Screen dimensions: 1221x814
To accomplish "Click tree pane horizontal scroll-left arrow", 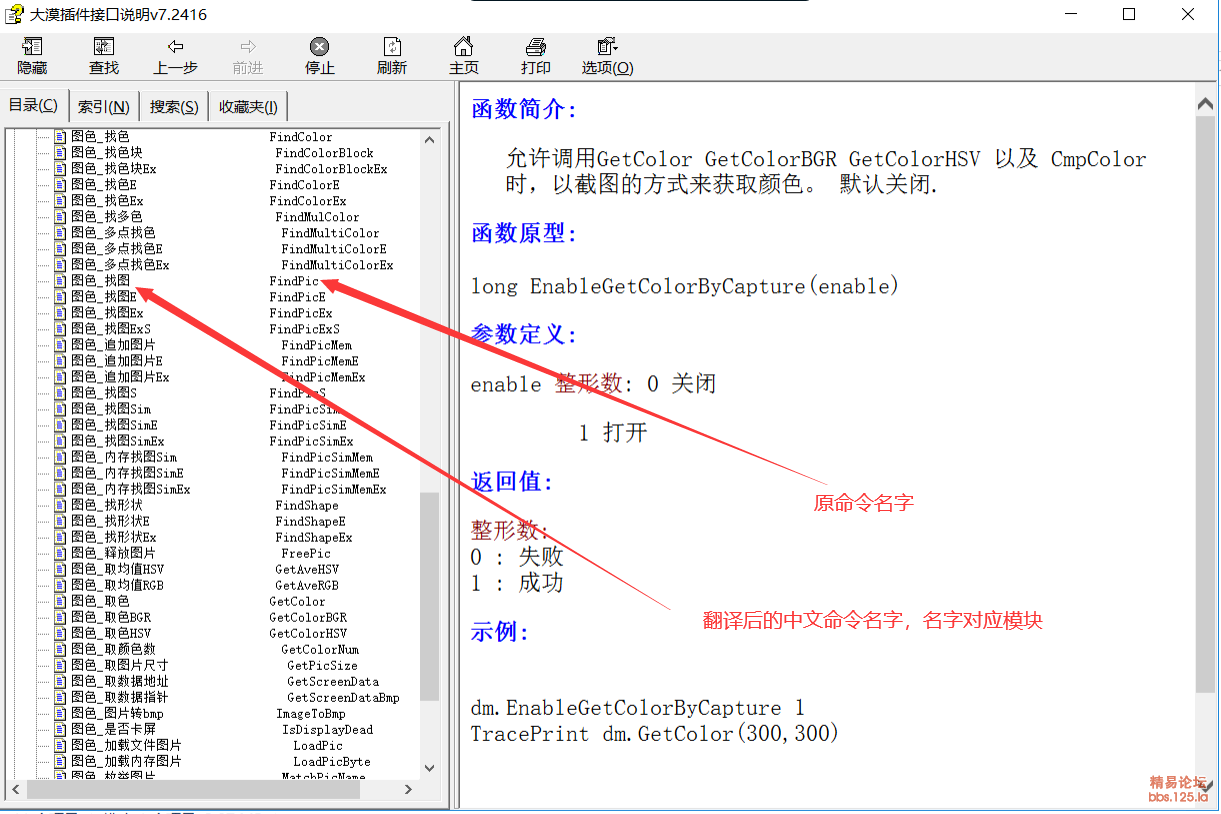I will click(13, 789).
